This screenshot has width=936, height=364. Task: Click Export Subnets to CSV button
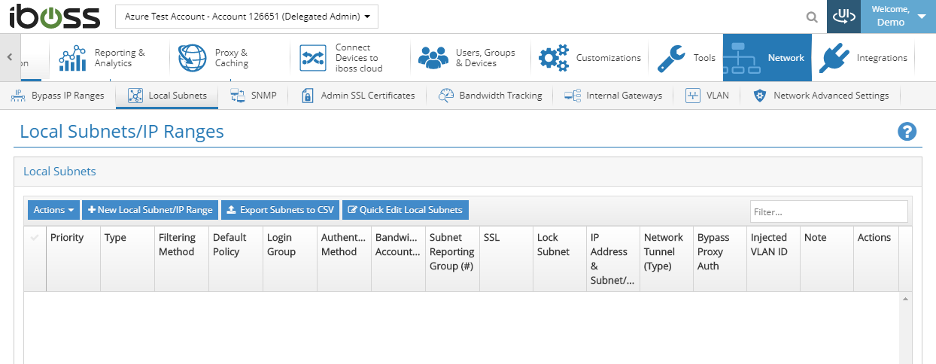click(x=281, y=210)
